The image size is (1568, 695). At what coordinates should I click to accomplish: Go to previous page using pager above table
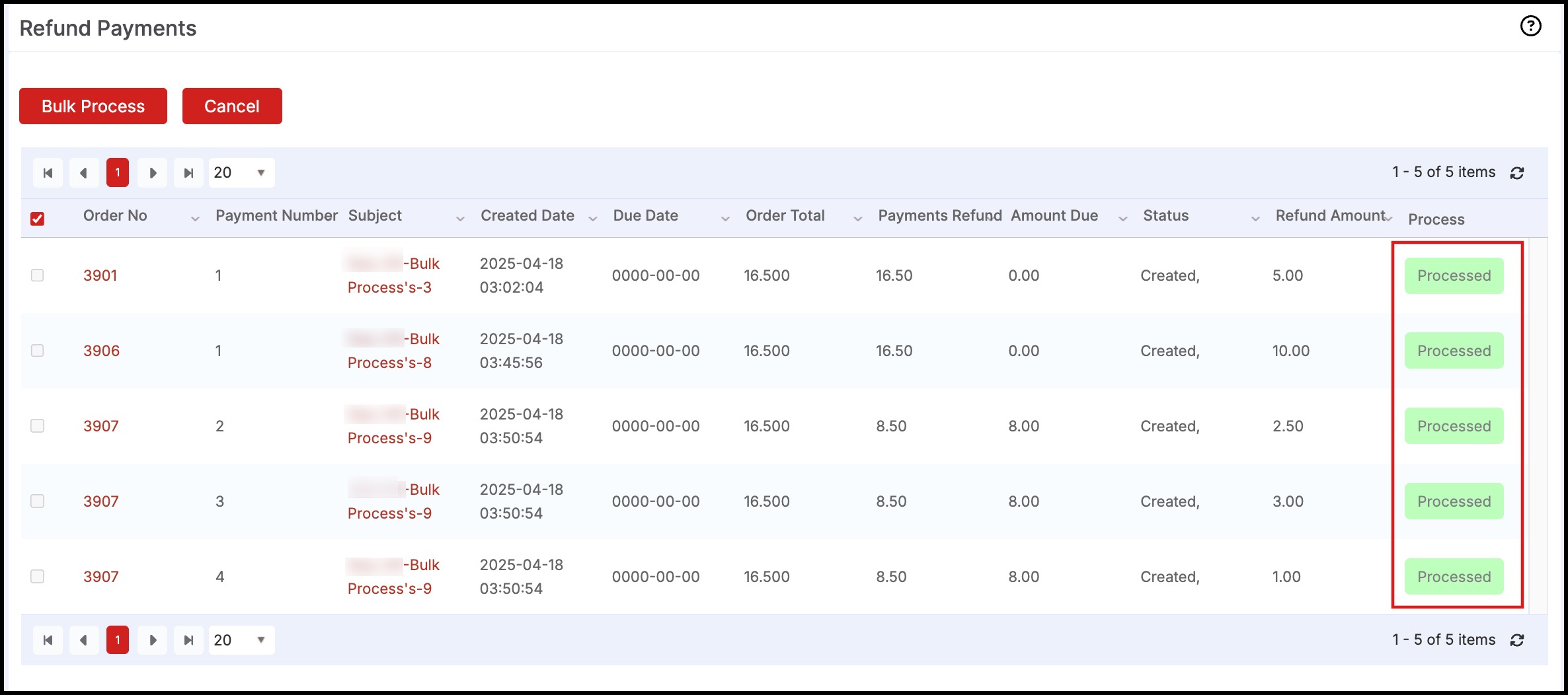click(x=83, y=173)
